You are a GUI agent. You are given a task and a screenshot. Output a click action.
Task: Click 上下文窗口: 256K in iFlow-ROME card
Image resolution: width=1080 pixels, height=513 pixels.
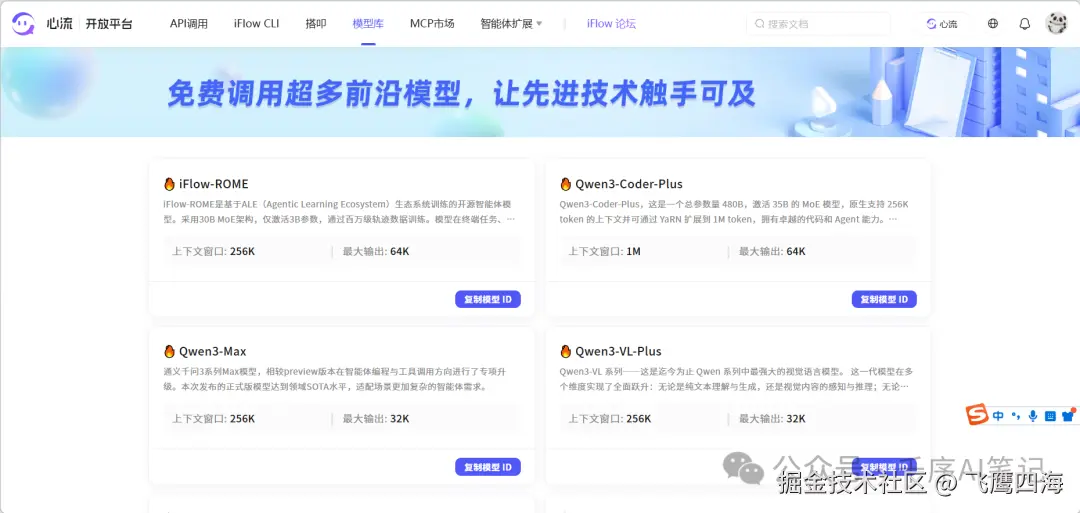pos(214,251)
